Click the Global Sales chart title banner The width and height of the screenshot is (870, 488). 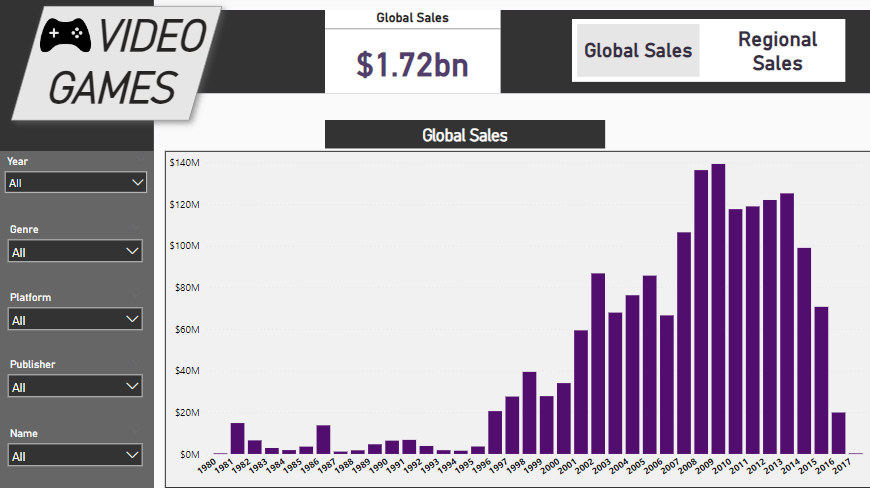pyautogui.click(x=465, y=135)
